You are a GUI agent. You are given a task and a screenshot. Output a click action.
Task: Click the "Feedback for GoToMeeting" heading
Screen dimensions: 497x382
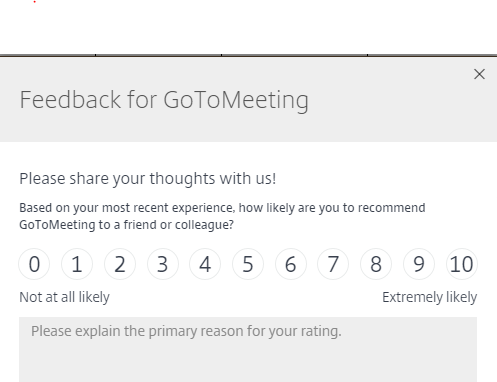click(x=164, y=100)
